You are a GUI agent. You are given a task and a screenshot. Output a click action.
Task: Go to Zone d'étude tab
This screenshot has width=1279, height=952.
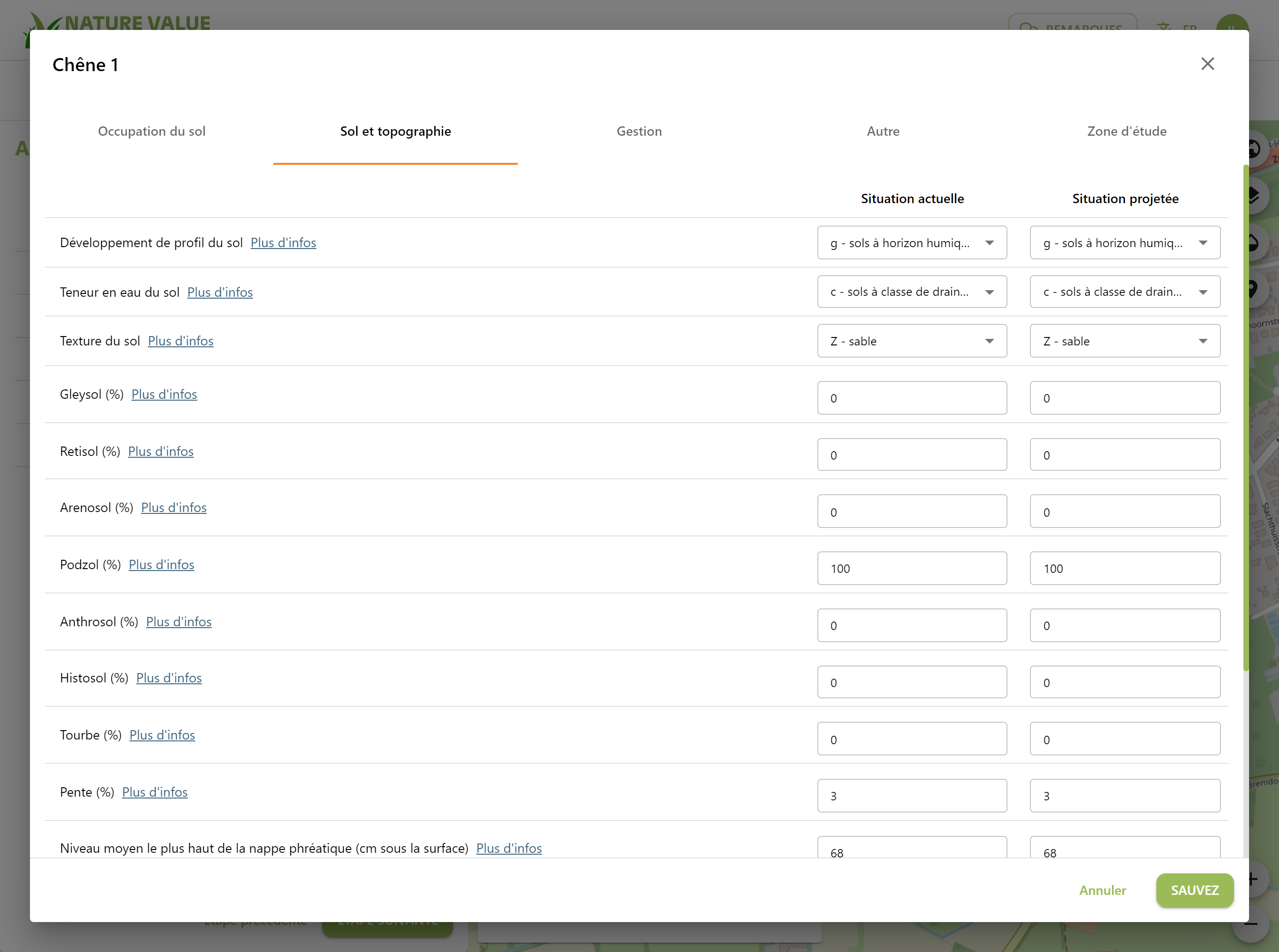click(1127, 132)
